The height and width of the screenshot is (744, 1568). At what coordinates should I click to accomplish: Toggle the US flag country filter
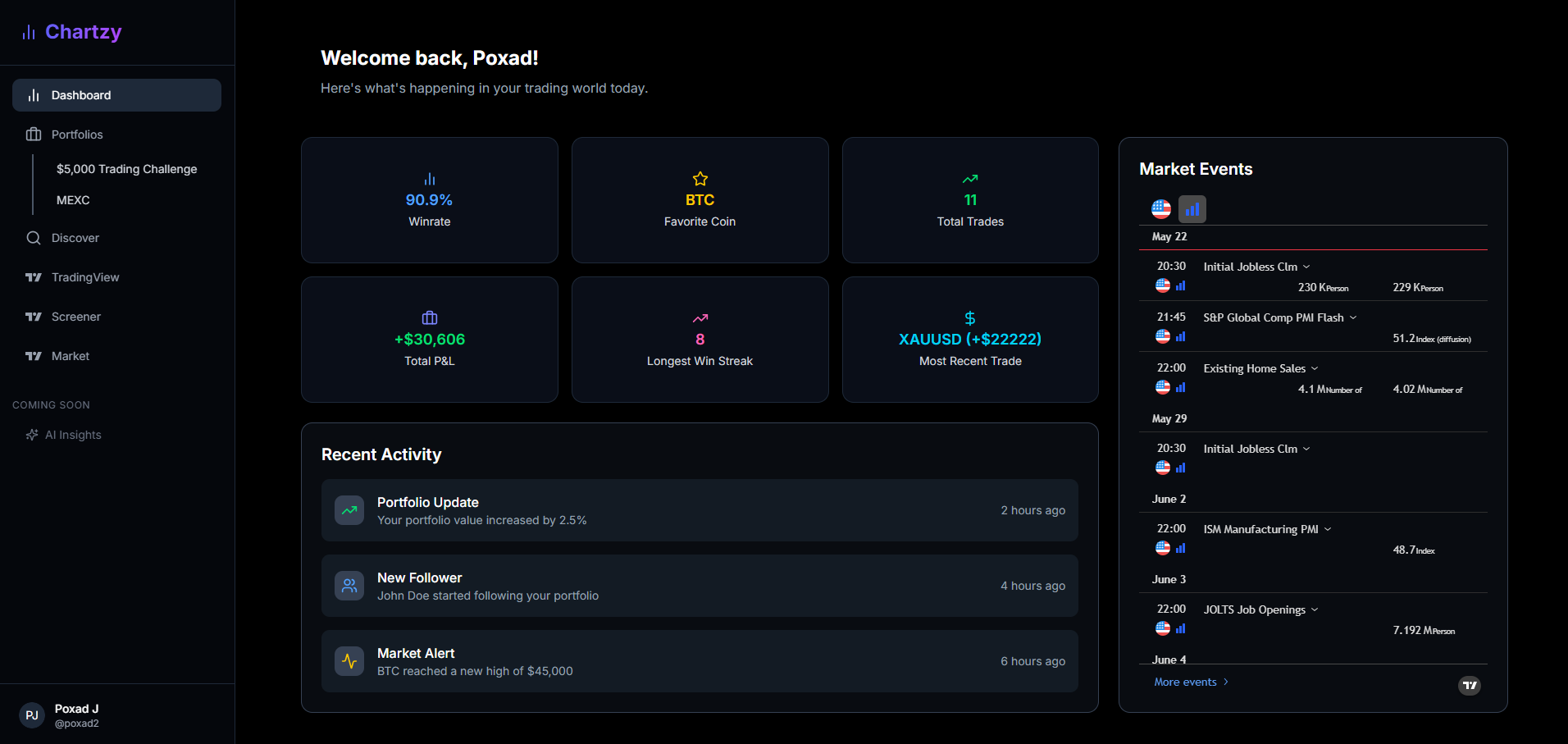[1161, 209]
